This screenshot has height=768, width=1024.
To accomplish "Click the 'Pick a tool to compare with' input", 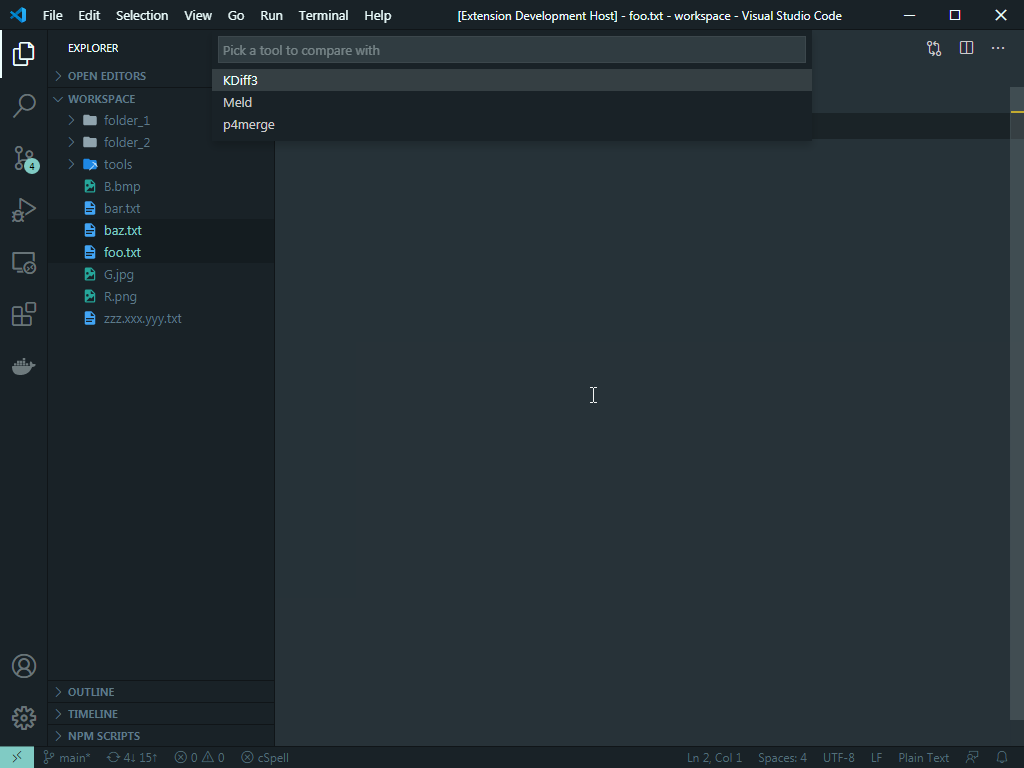I will 511,50.
